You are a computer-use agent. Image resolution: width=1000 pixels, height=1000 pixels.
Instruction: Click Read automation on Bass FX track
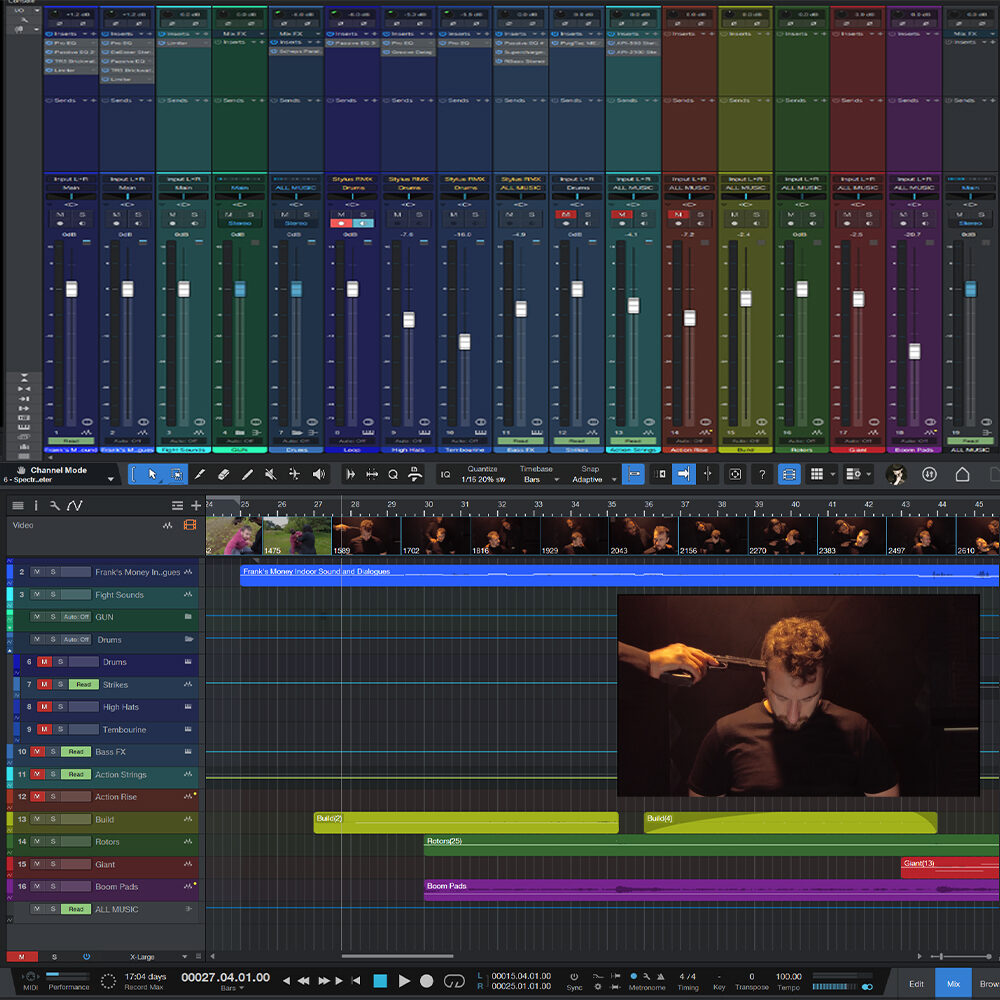click(x=76, y=752)
